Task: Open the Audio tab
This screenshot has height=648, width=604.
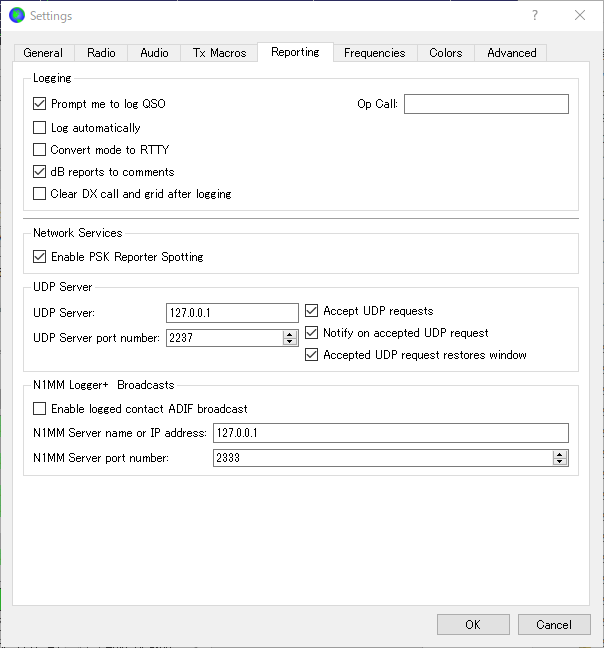Action: click(154, 53)
